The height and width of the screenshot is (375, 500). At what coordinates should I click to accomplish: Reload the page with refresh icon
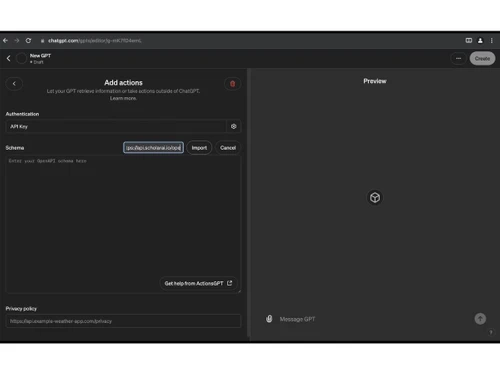(28, 41)
